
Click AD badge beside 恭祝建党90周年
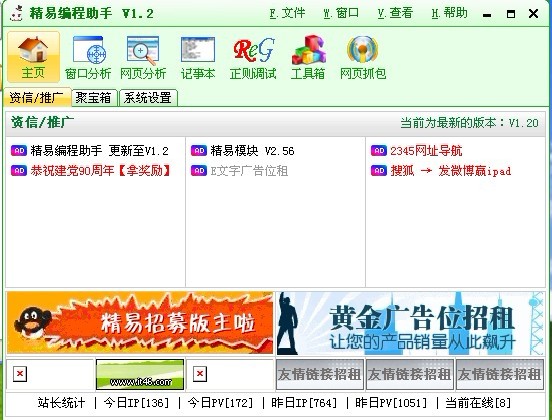[19, 171]
